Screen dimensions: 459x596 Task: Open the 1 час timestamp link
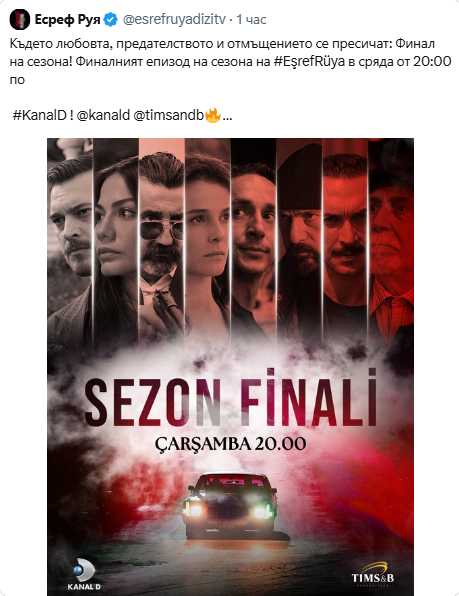(252, 19)
